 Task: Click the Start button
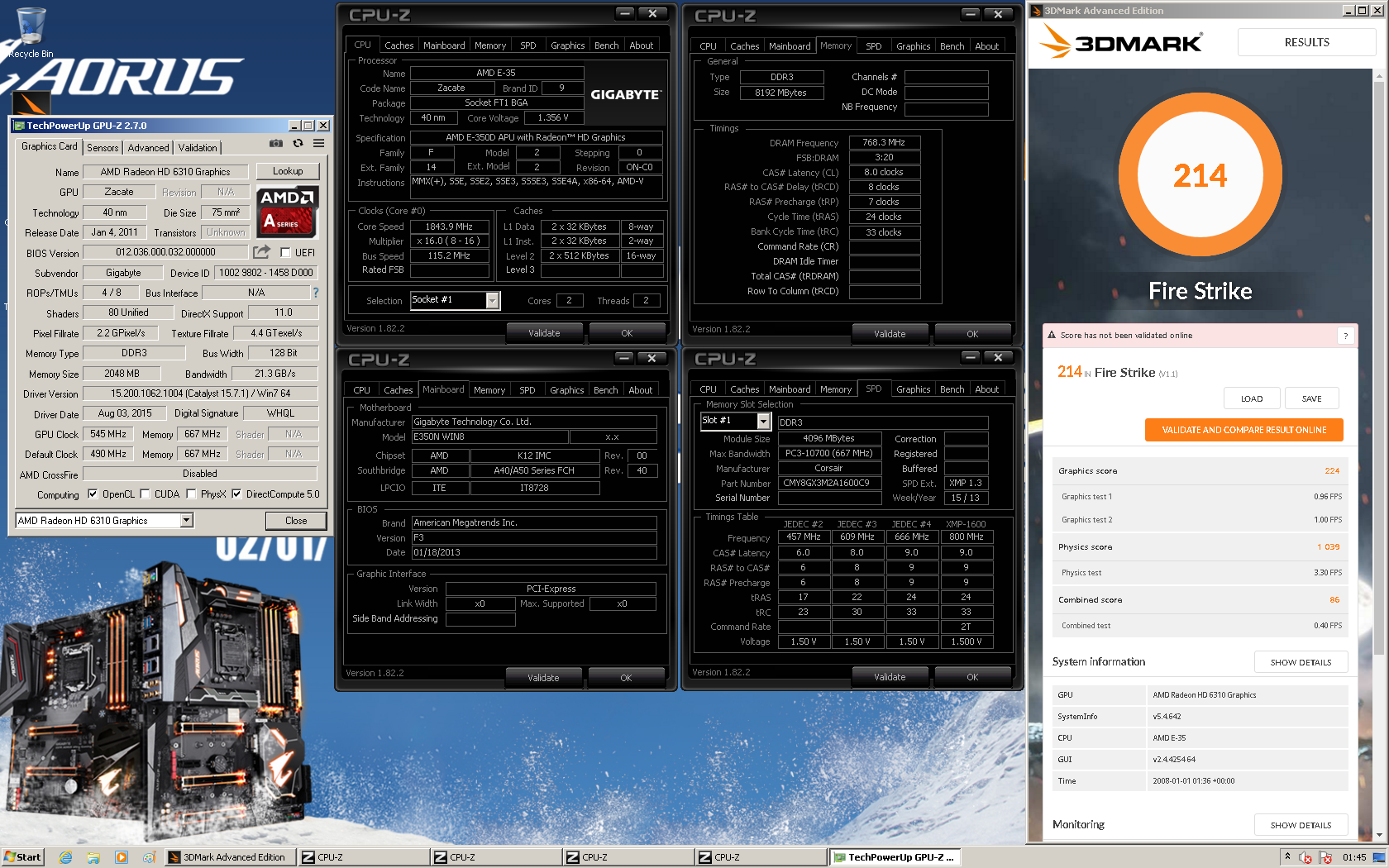coord(22,857)
